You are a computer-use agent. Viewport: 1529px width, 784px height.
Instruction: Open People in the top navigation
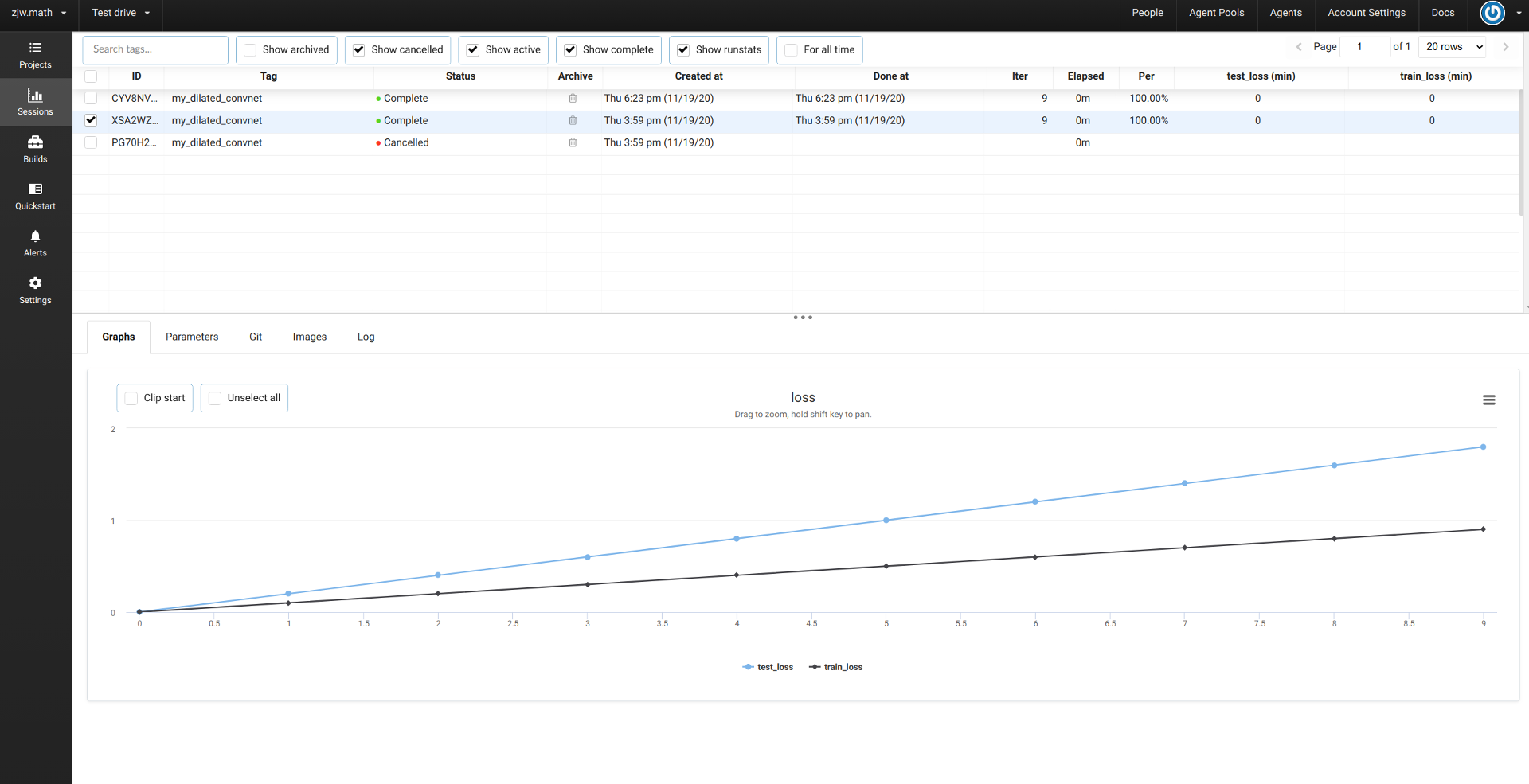tap(1148, 13)
